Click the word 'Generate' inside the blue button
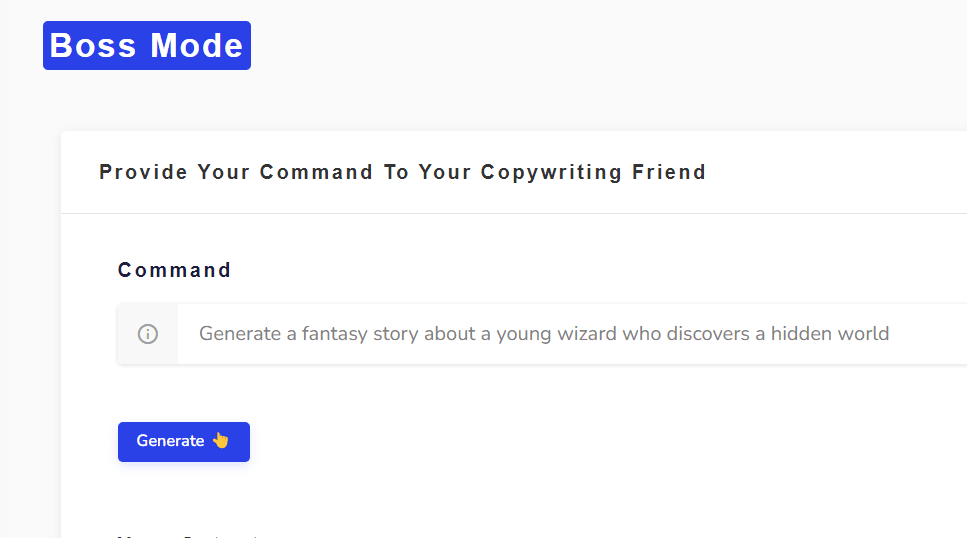This screenshot has height=538, width=967. coord(170,441)
